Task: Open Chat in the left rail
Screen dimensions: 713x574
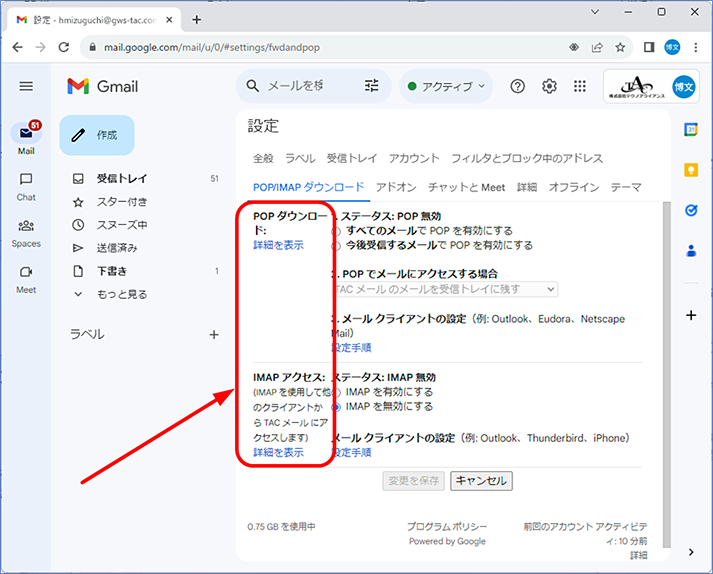Action: (26, 187)
